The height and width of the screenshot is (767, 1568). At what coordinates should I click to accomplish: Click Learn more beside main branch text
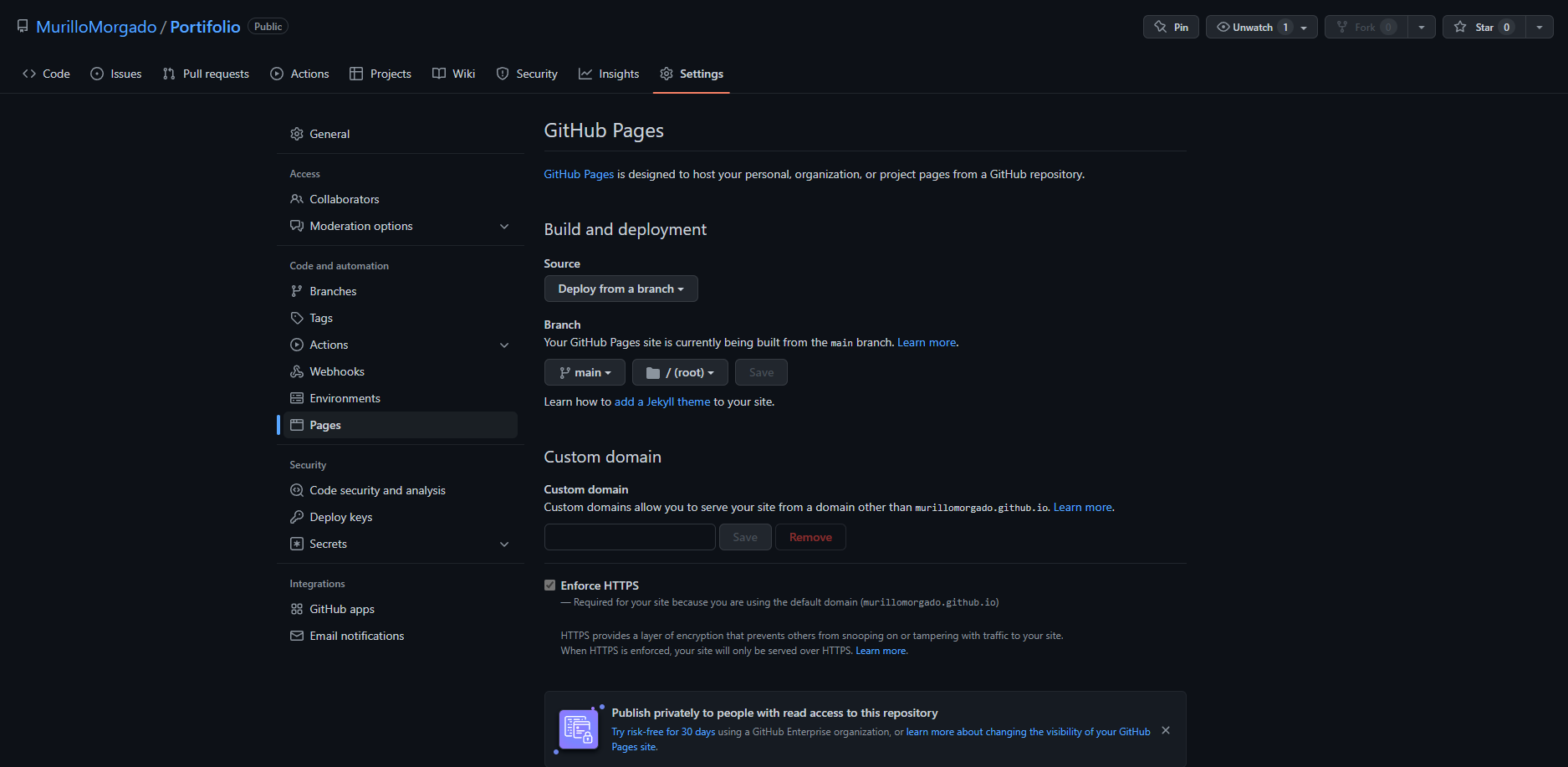(927, 342)
